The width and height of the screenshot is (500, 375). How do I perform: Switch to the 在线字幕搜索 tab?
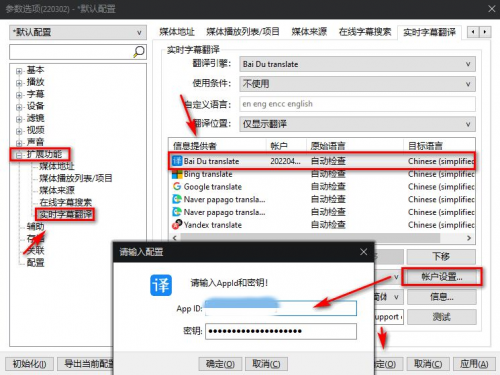tap(365, 32)
